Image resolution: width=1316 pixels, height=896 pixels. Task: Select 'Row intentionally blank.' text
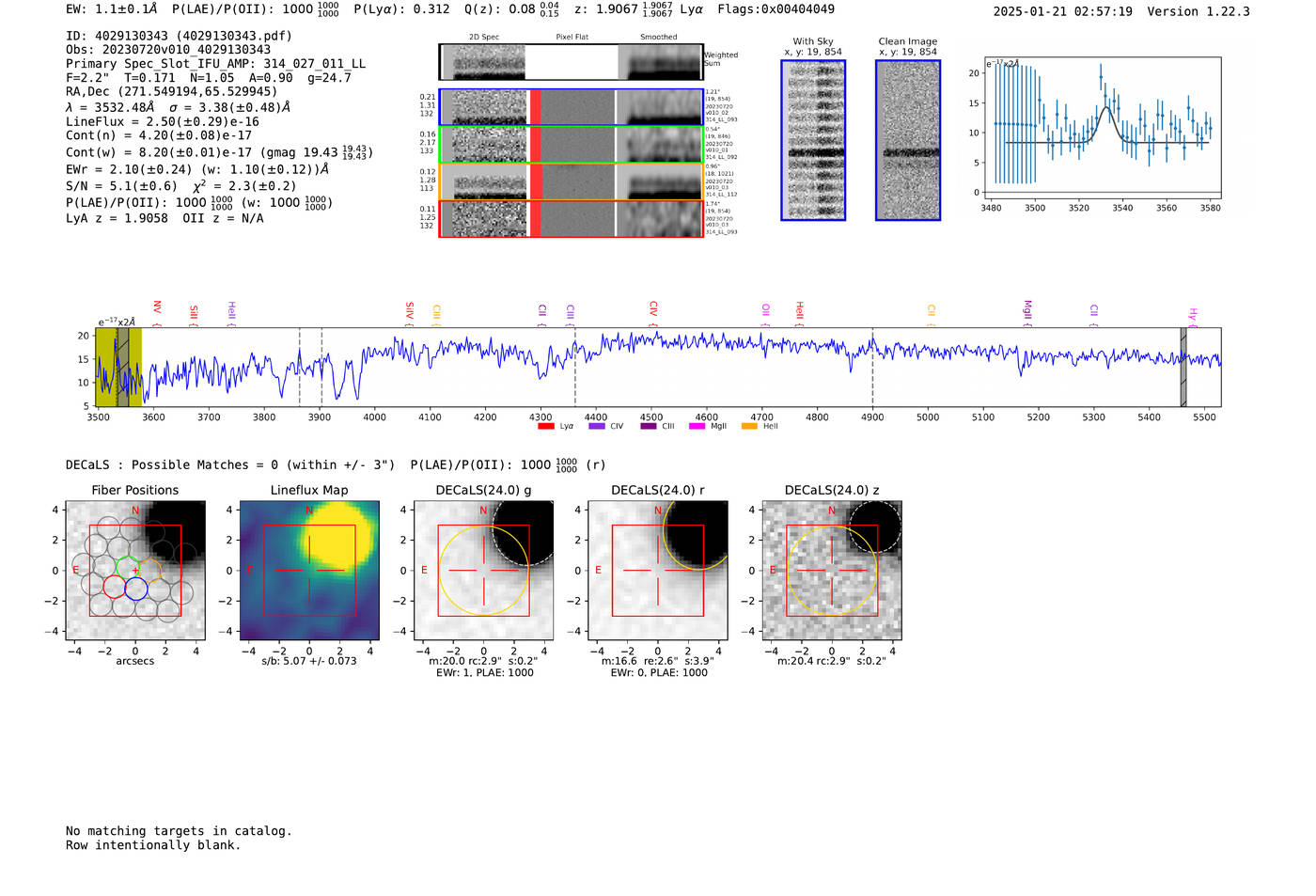153,845
